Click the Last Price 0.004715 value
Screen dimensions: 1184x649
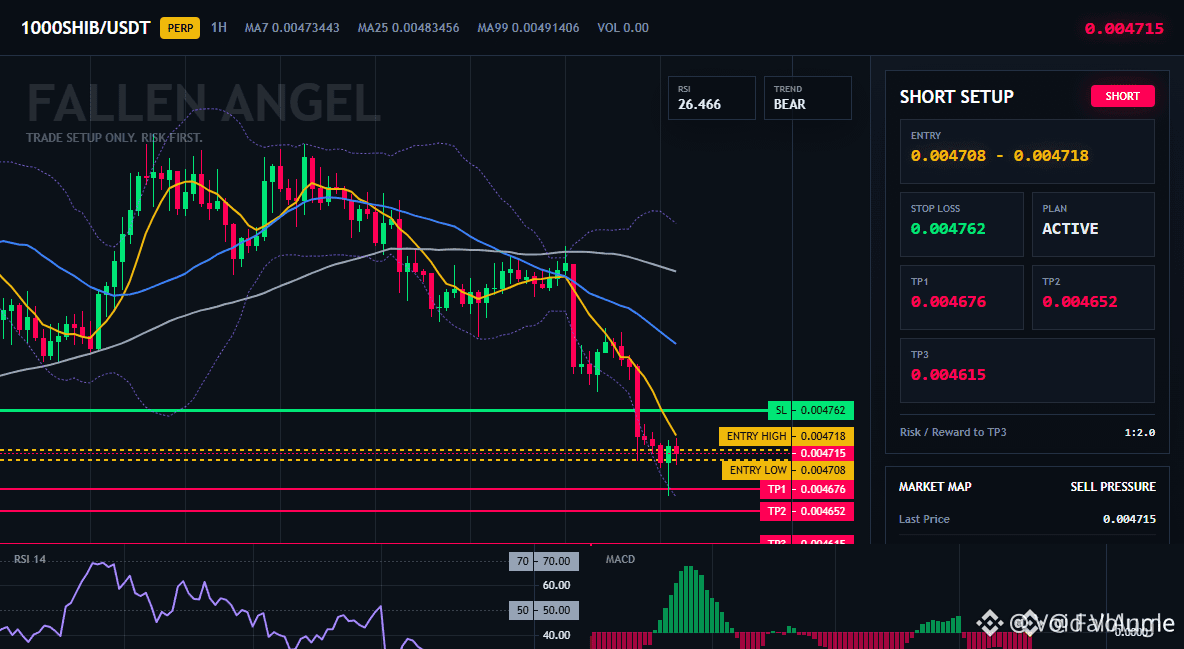click(x=1129, y=519)
